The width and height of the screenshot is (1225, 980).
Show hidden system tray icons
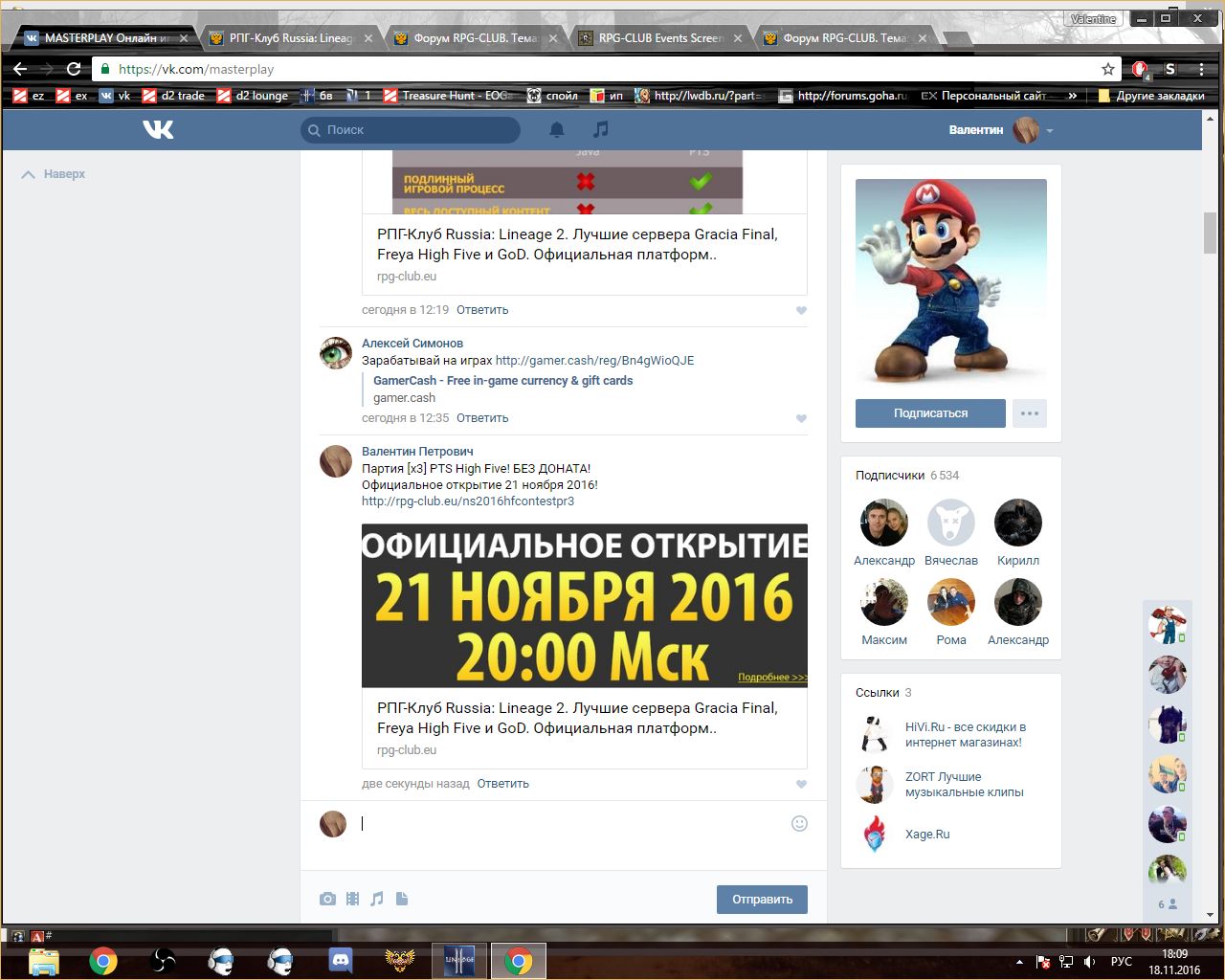(1019, 961)
